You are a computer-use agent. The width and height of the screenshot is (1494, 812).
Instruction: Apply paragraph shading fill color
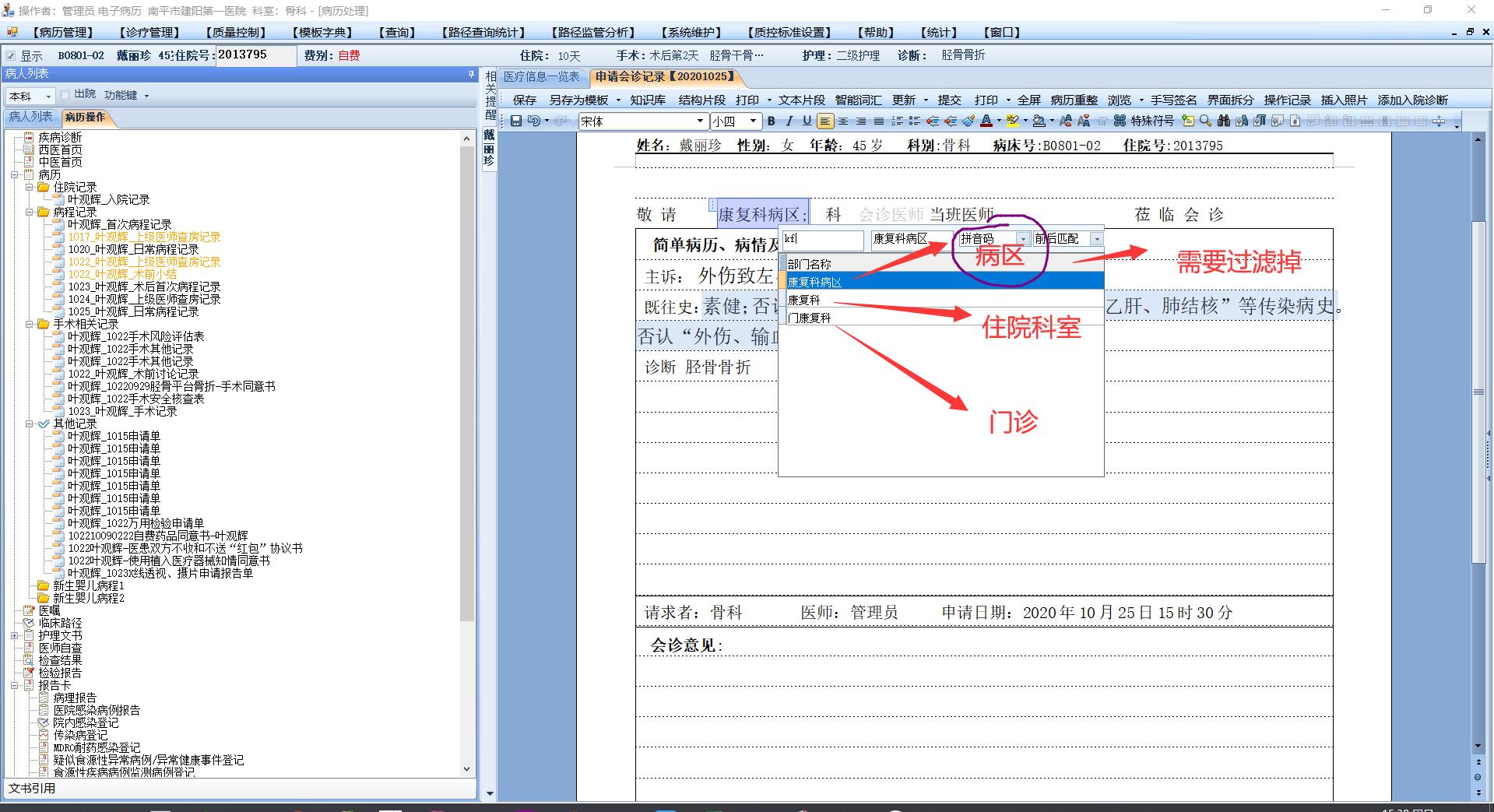pyautogui.click(x=1039, y=121)
